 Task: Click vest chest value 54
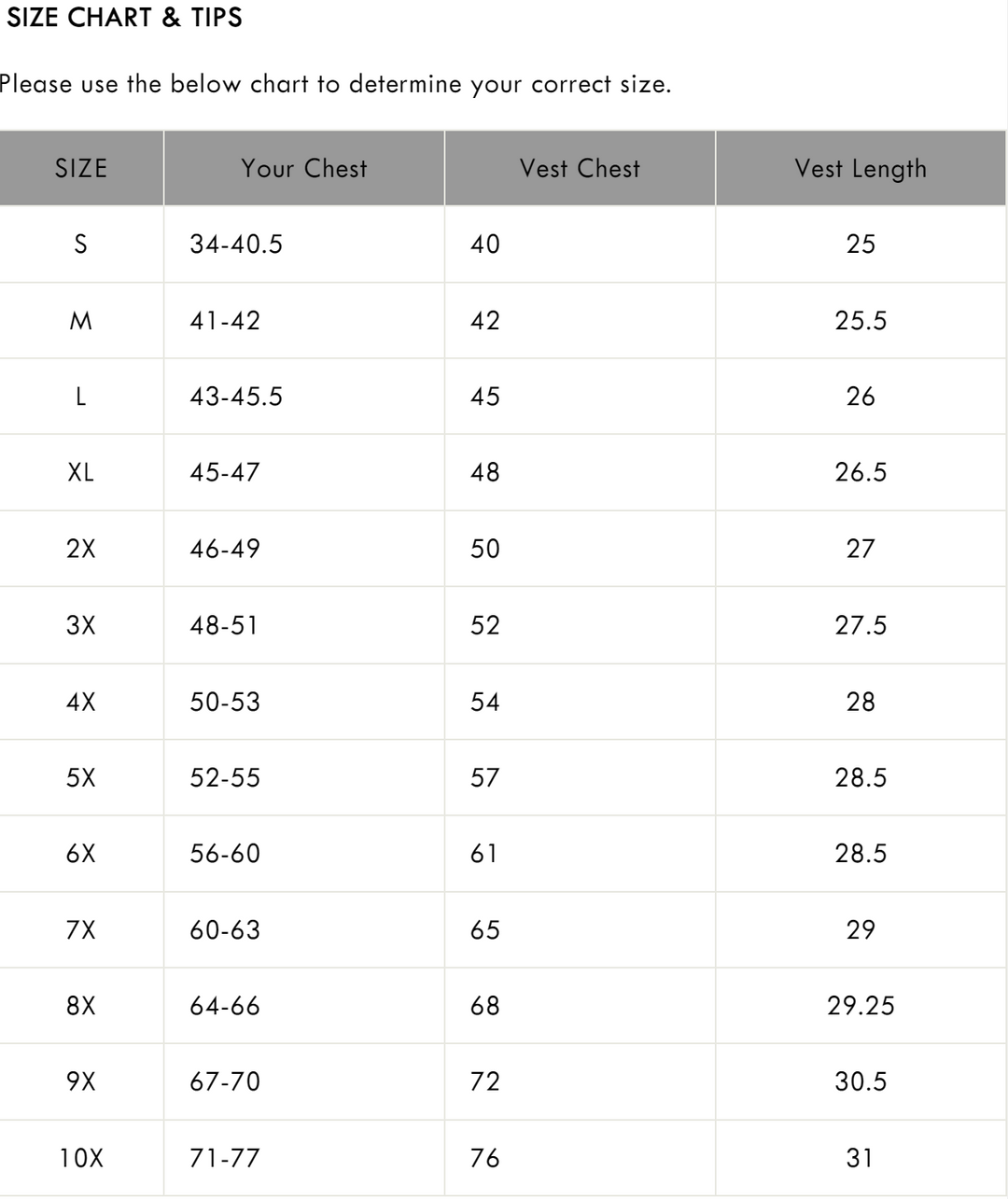(x=485, y=702)
